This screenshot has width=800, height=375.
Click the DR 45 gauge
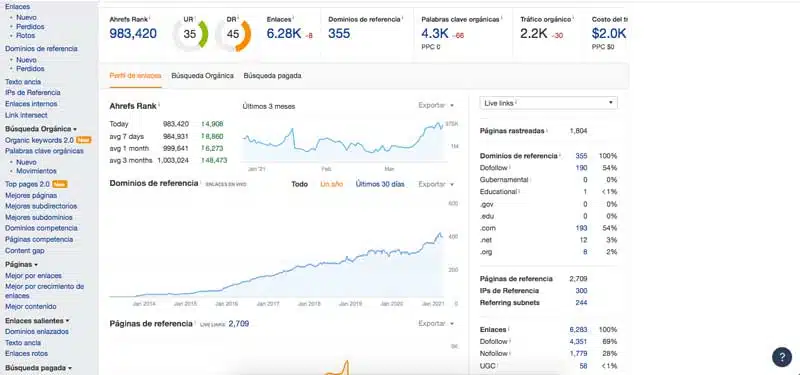point(233,34)
